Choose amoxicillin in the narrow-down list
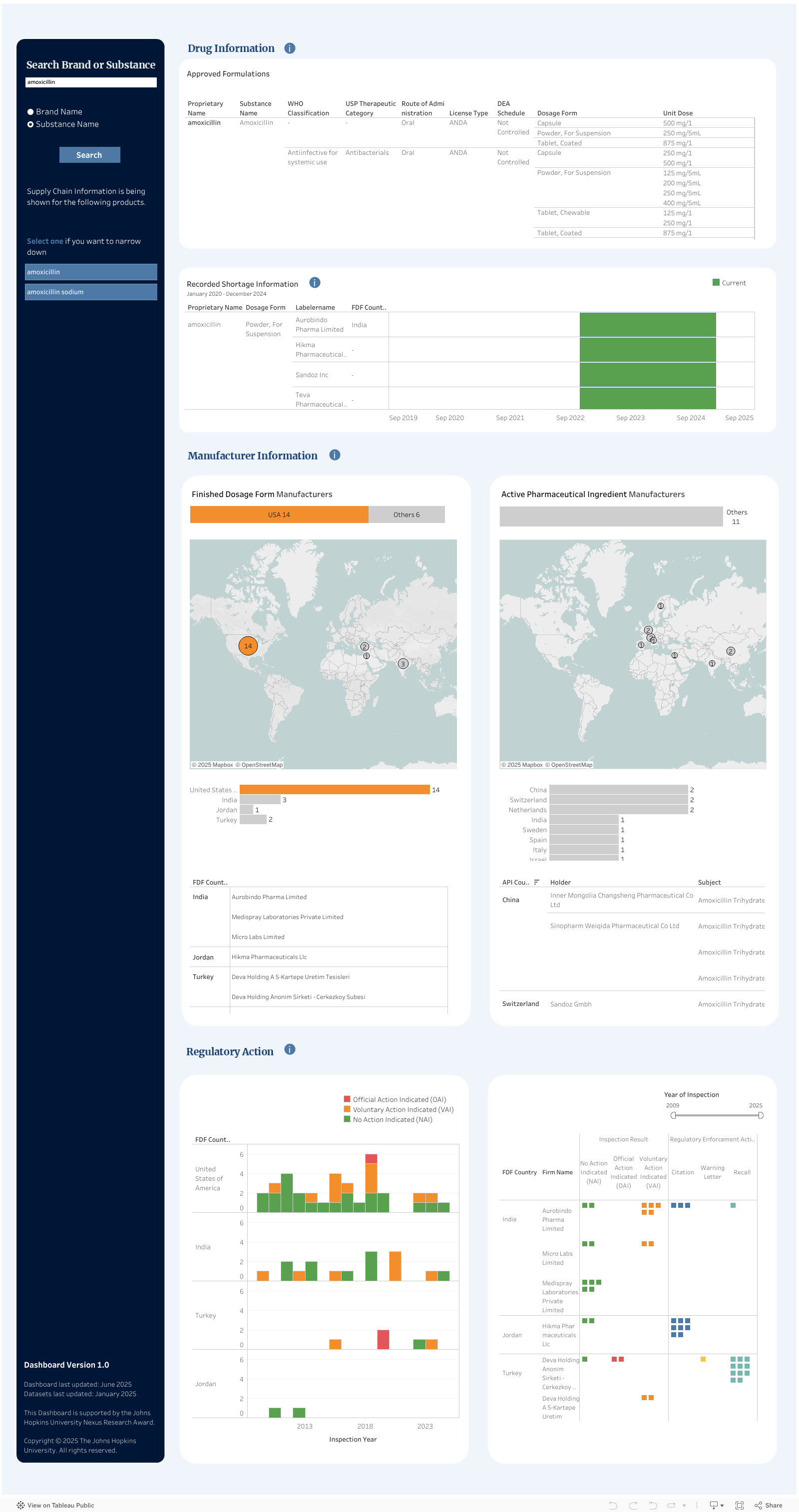This screenshot has height=1512, width=799. pos(91,272)
